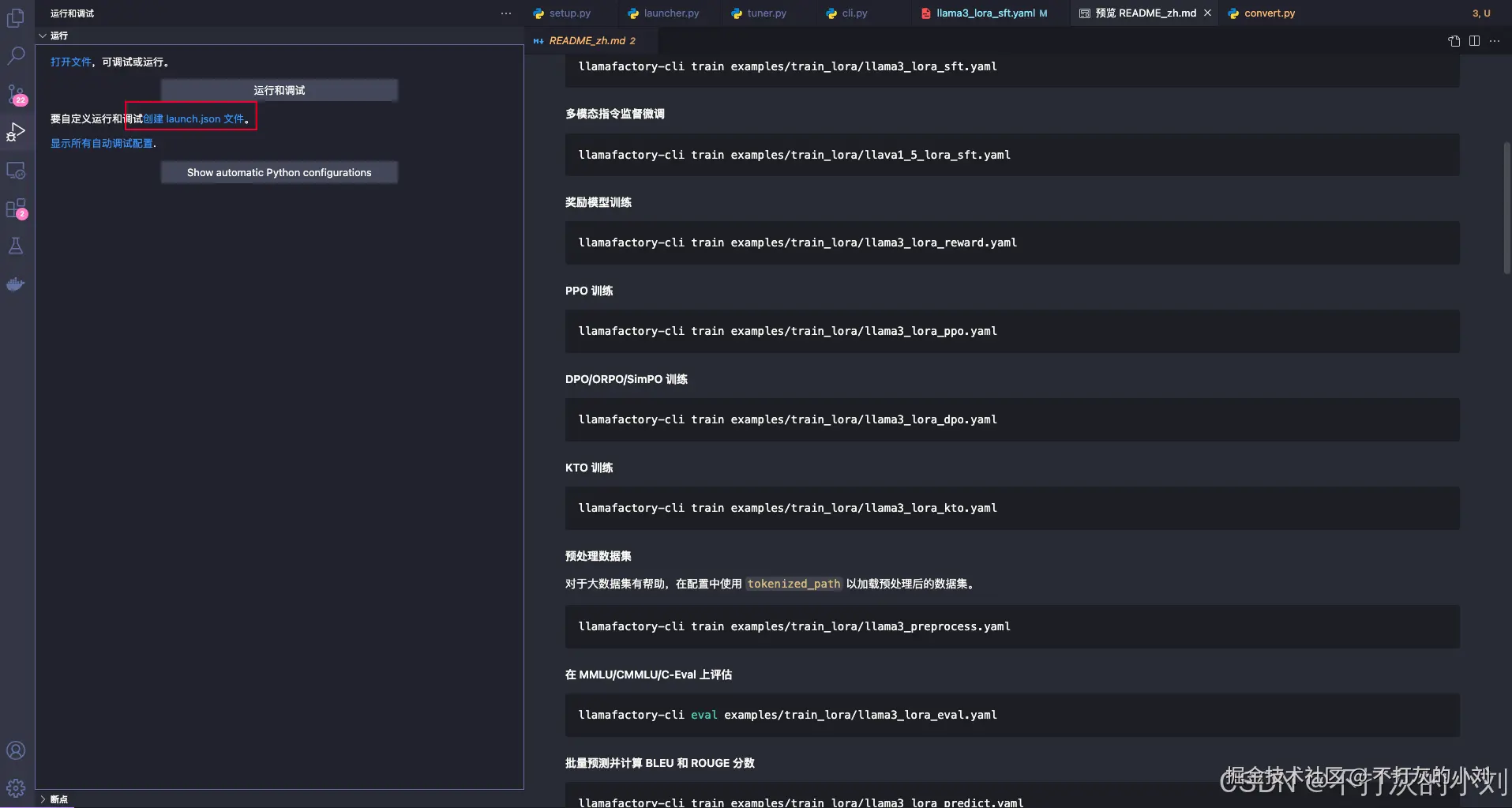Open the Remote Explorer icon
The image size is (1512, 808).
click(x=16, y=170)
